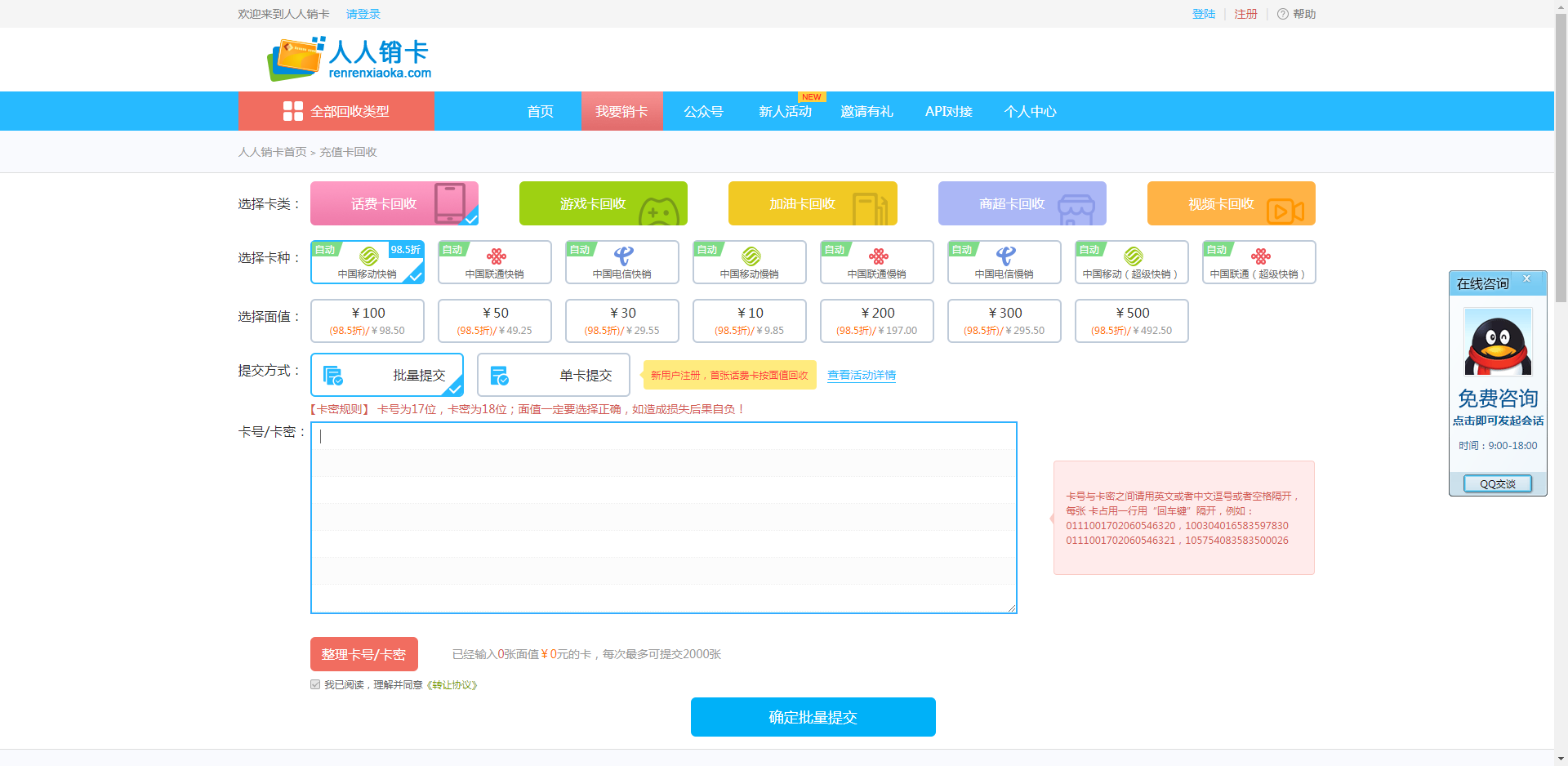Click the textarea resize handle
This screenshot has width=1568, height=766.
(x=1011, y=608)
